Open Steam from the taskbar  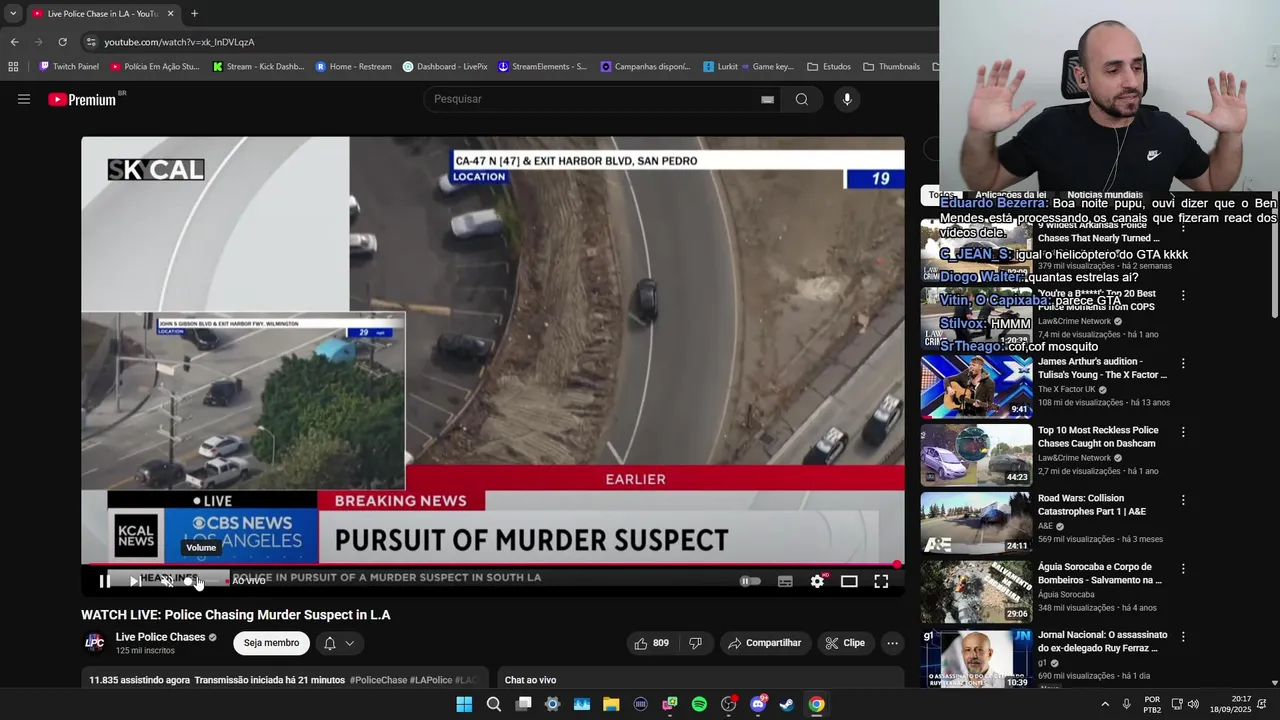pyautogui.click(x=787, y=704)
